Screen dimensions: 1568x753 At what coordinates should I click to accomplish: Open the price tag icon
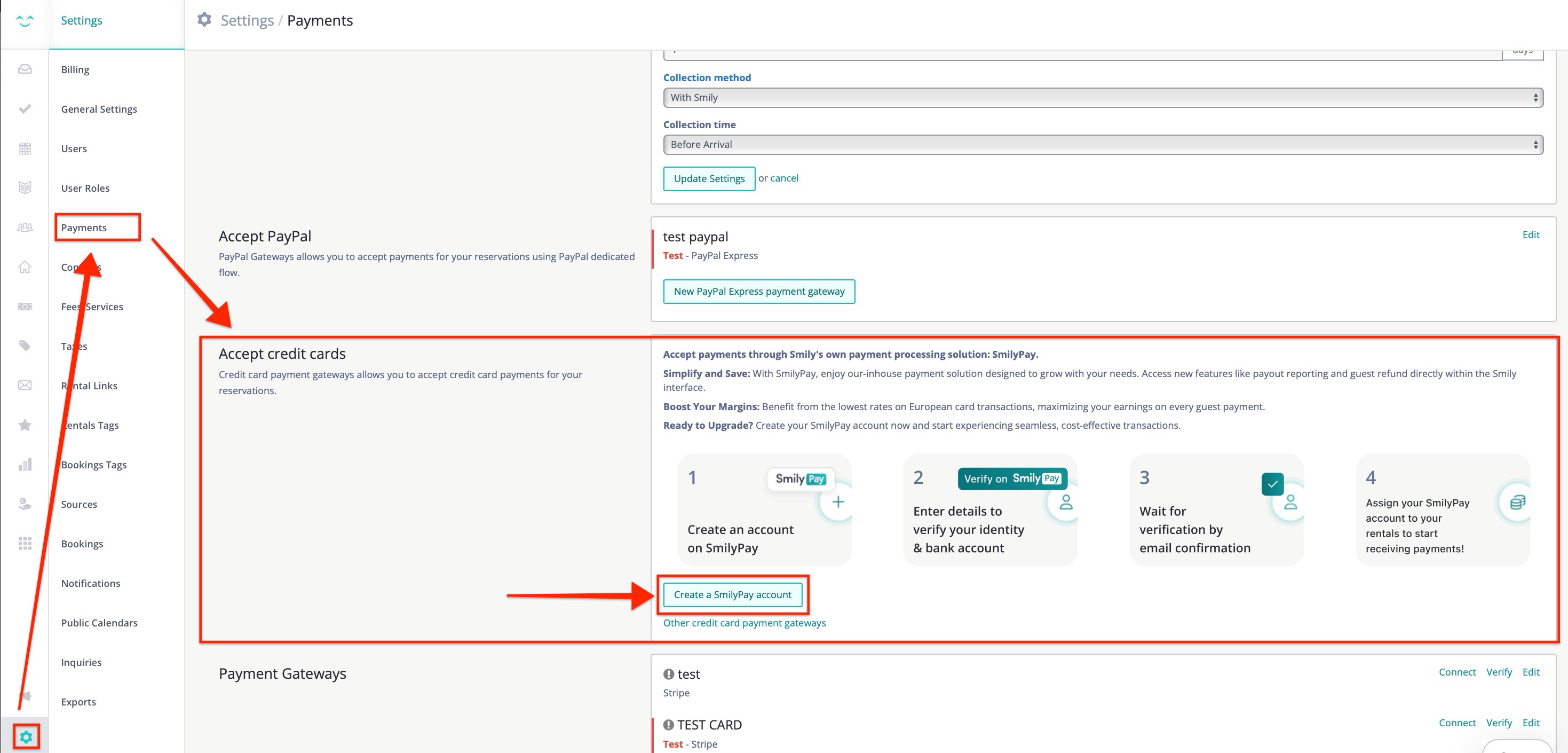25,346
